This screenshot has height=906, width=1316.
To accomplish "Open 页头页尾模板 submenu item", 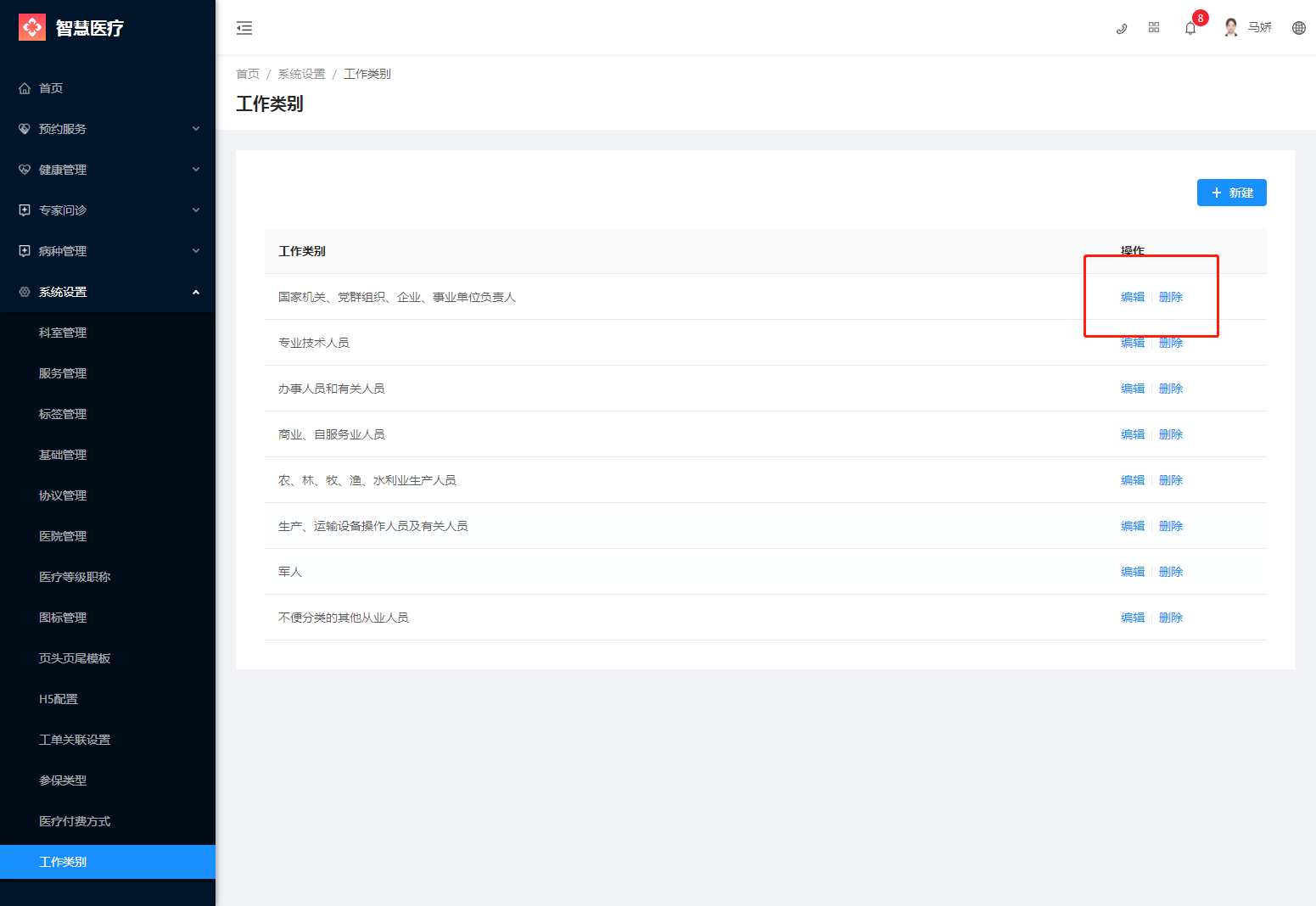I will 108,658.
